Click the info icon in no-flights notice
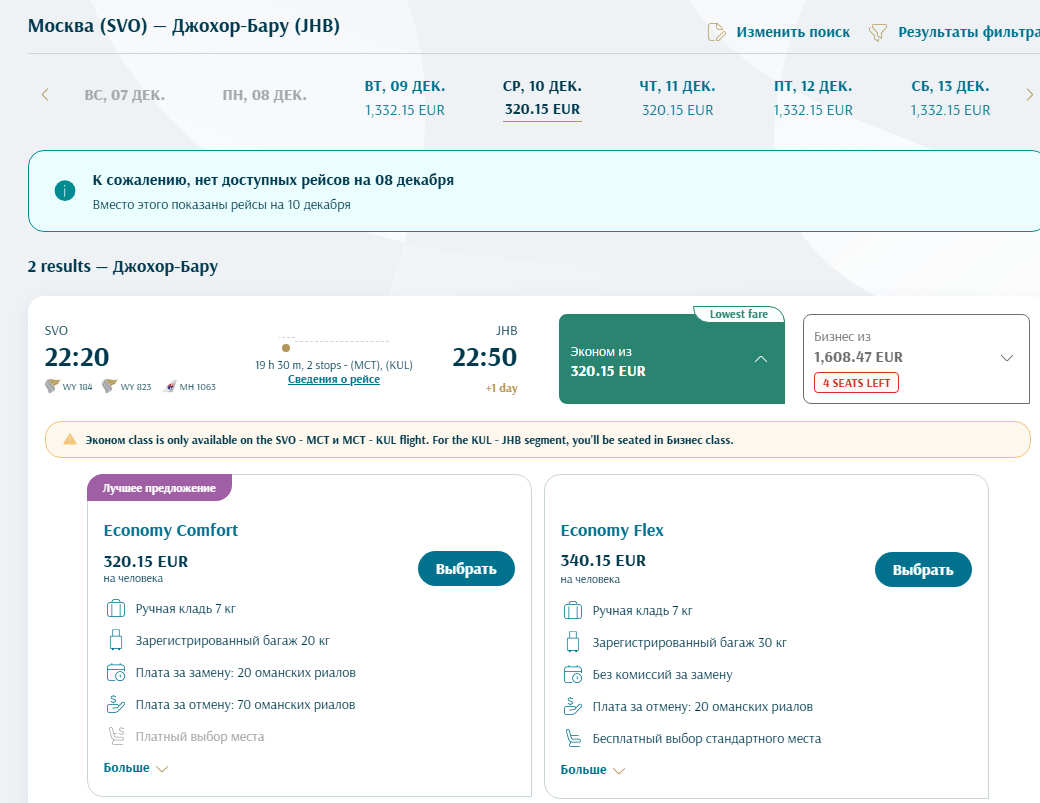The height and width of the screenshot is (803, 1040). 65,191
